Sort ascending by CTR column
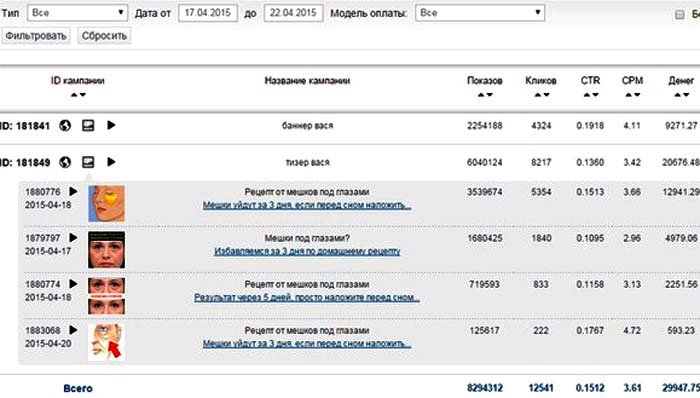This screenshot has width=700, height=398. [587, 95]
